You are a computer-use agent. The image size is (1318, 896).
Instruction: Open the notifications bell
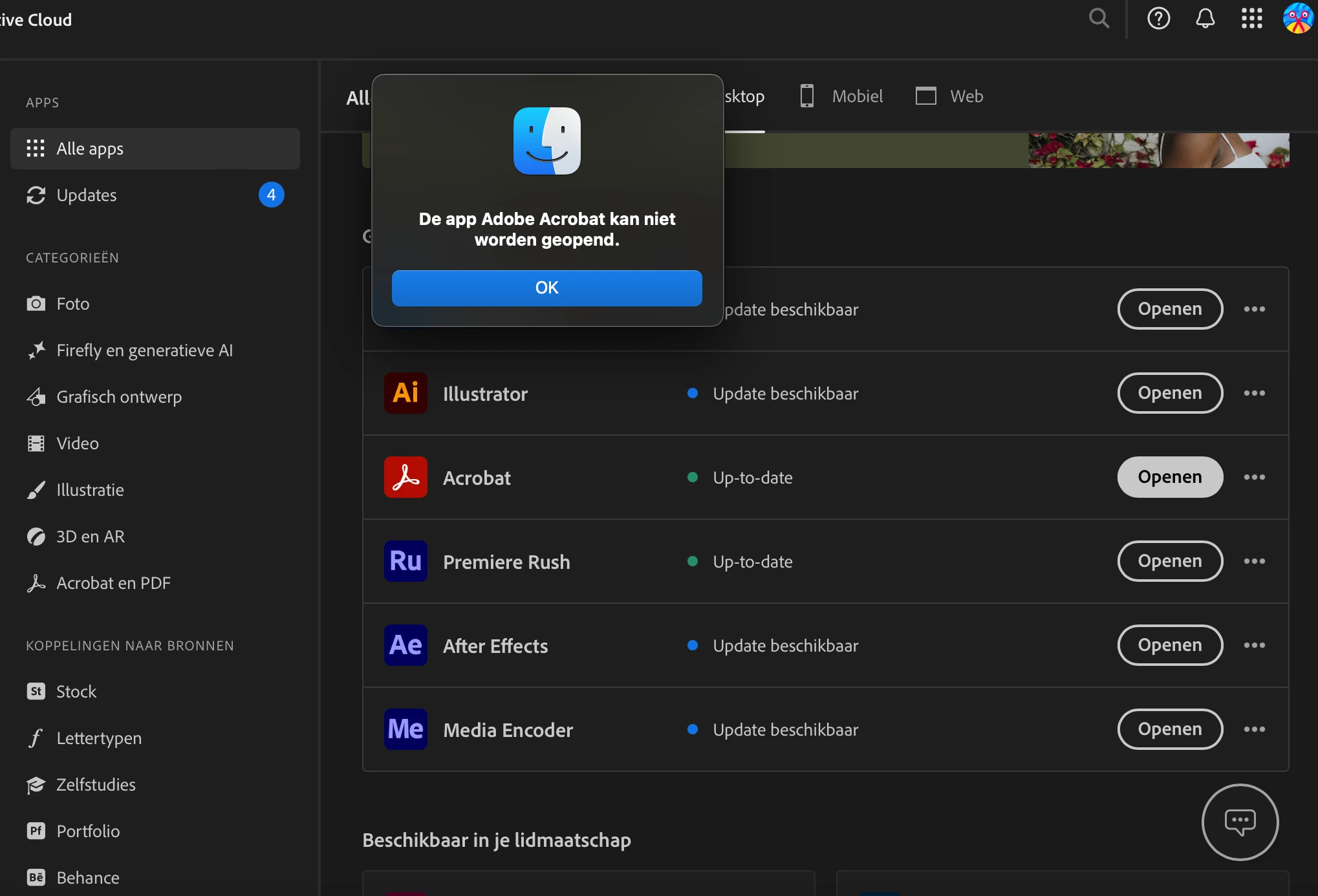coord(1205,18)
